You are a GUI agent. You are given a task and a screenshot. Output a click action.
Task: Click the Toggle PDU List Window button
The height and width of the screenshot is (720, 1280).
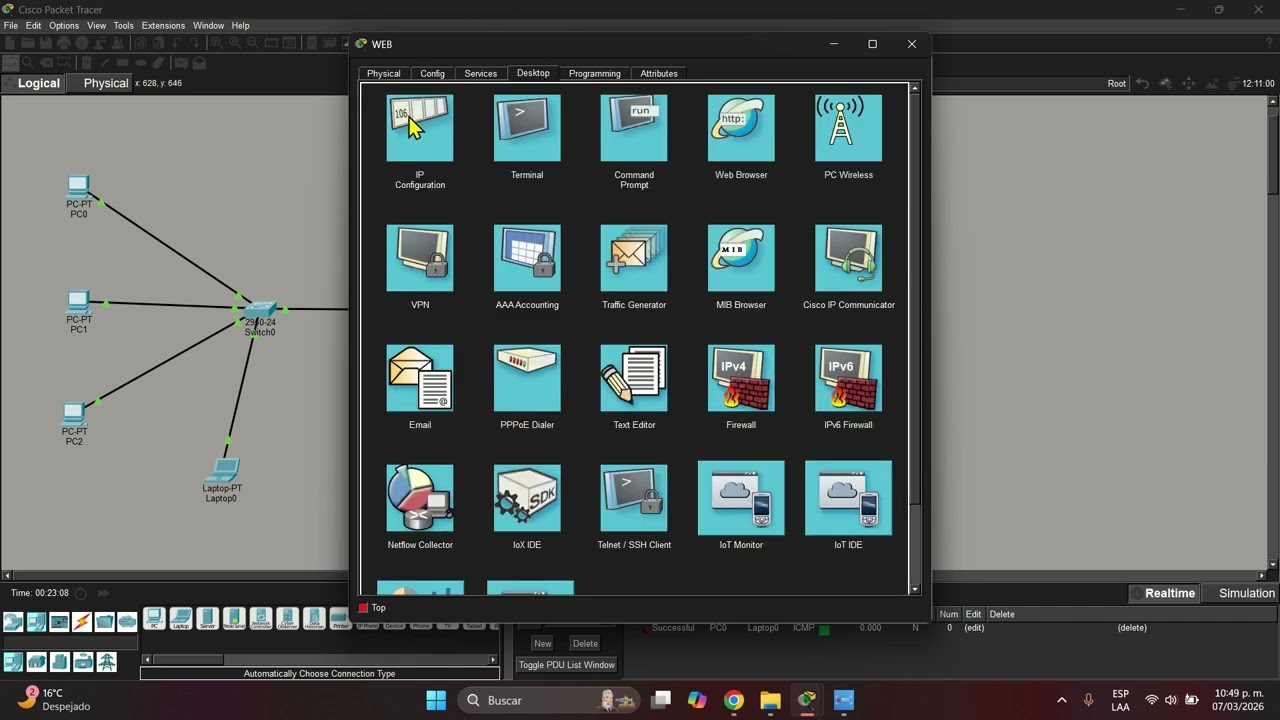pos(567,665)
